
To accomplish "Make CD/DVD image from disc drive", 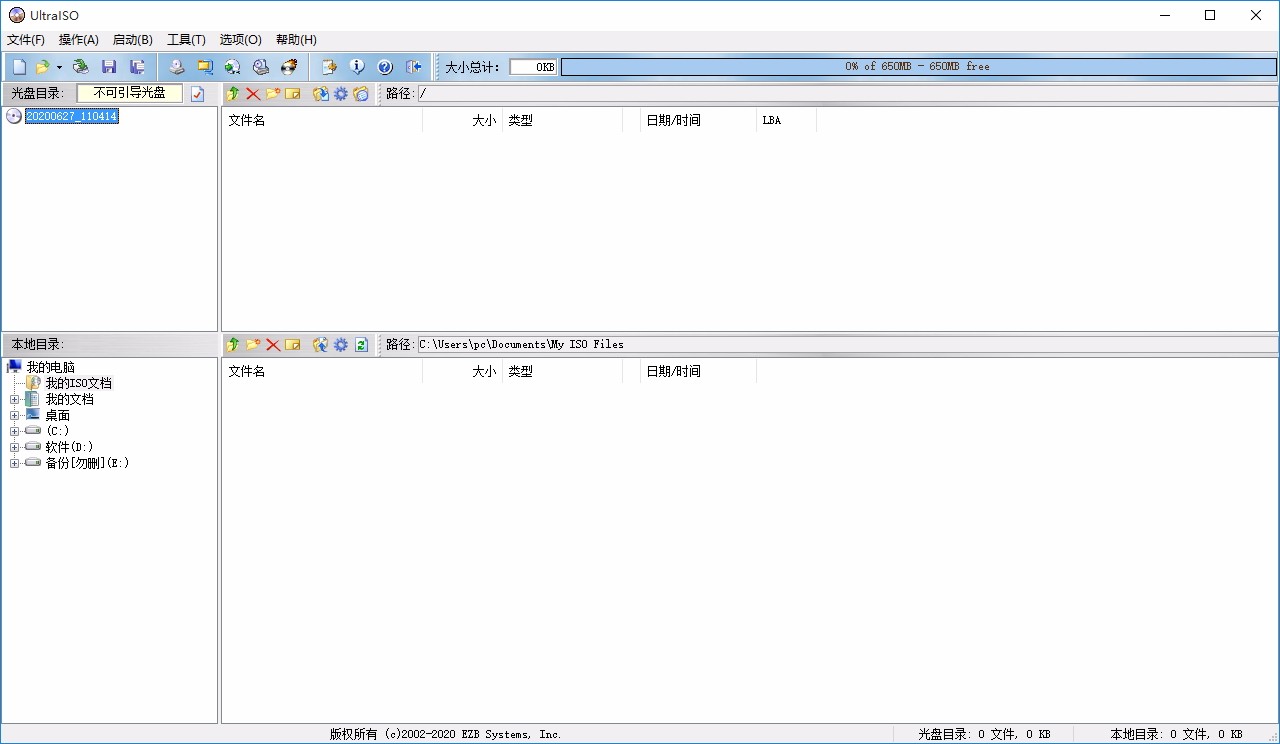I will pyautogui.click(x=176, y=66).
